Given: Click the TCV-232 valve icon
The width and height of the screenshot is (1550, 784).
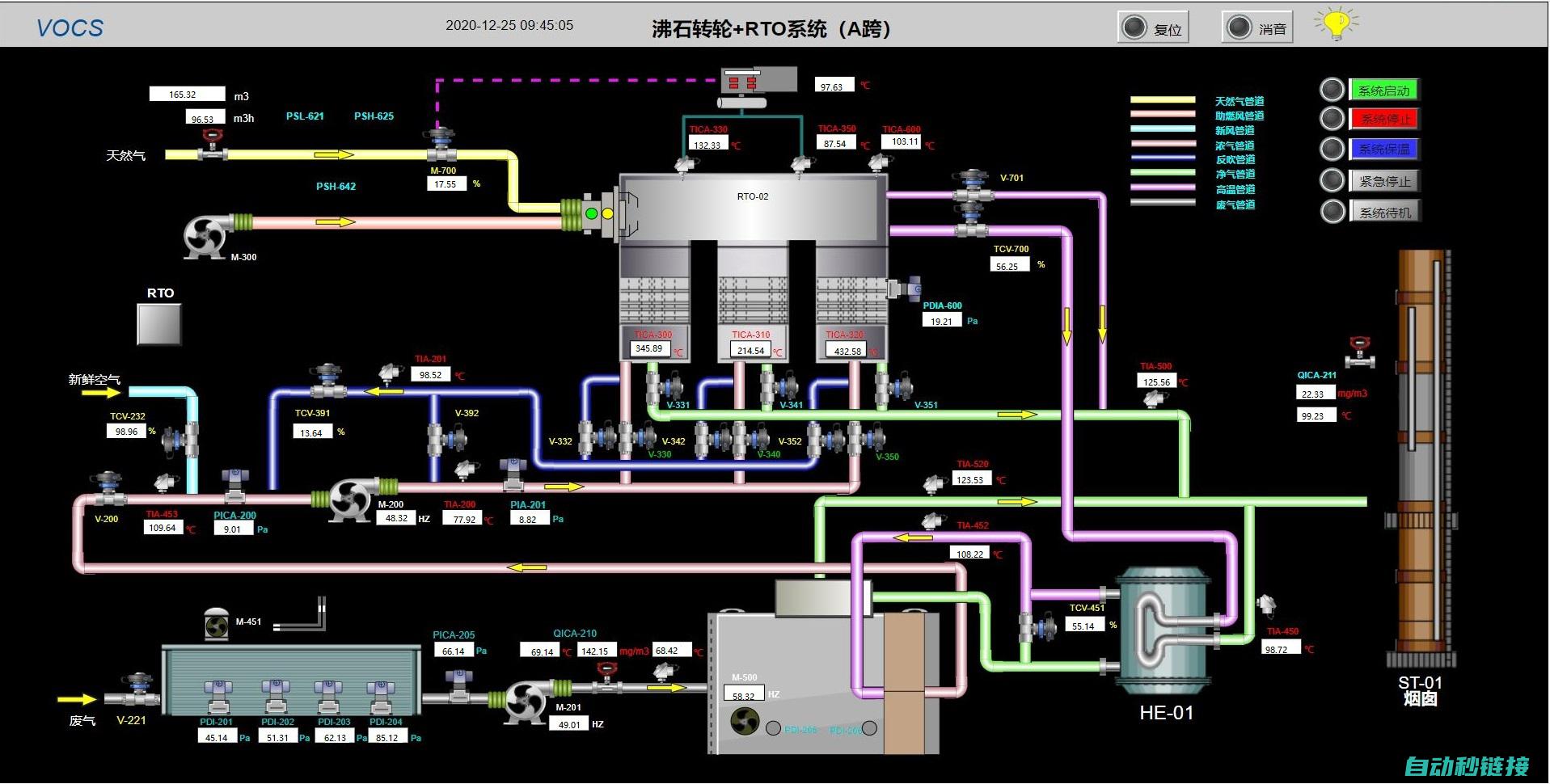Looking at the screenshot, I should tap(180, 440).
